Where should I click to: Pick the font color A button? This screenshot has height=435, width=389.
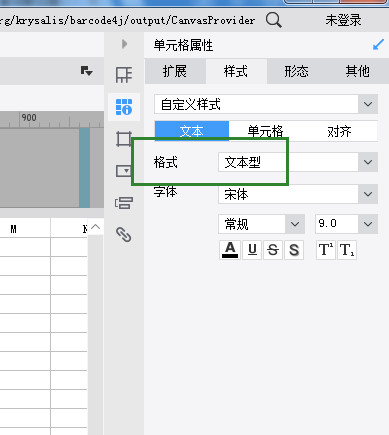[230, 250]
